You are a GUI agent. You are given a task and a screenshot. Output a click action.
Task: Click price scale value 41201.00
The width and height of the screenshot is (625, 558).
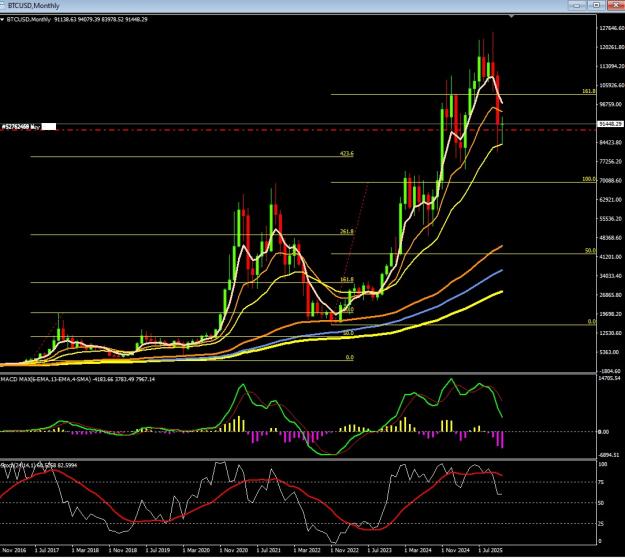coord(611,257)
